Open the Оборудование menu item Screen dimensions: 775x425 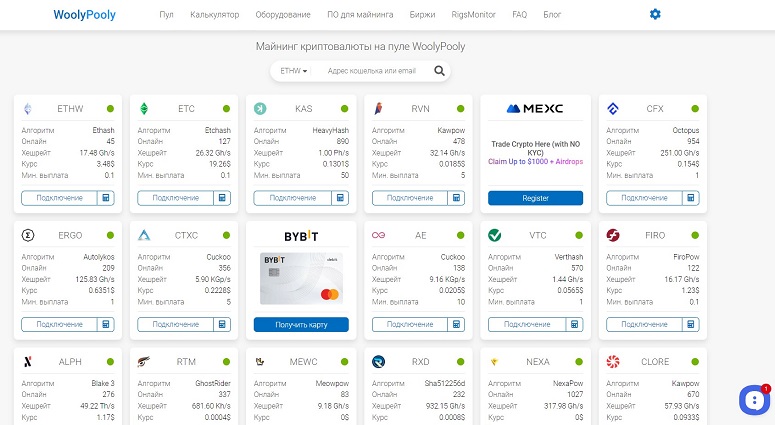coord(283,15)
